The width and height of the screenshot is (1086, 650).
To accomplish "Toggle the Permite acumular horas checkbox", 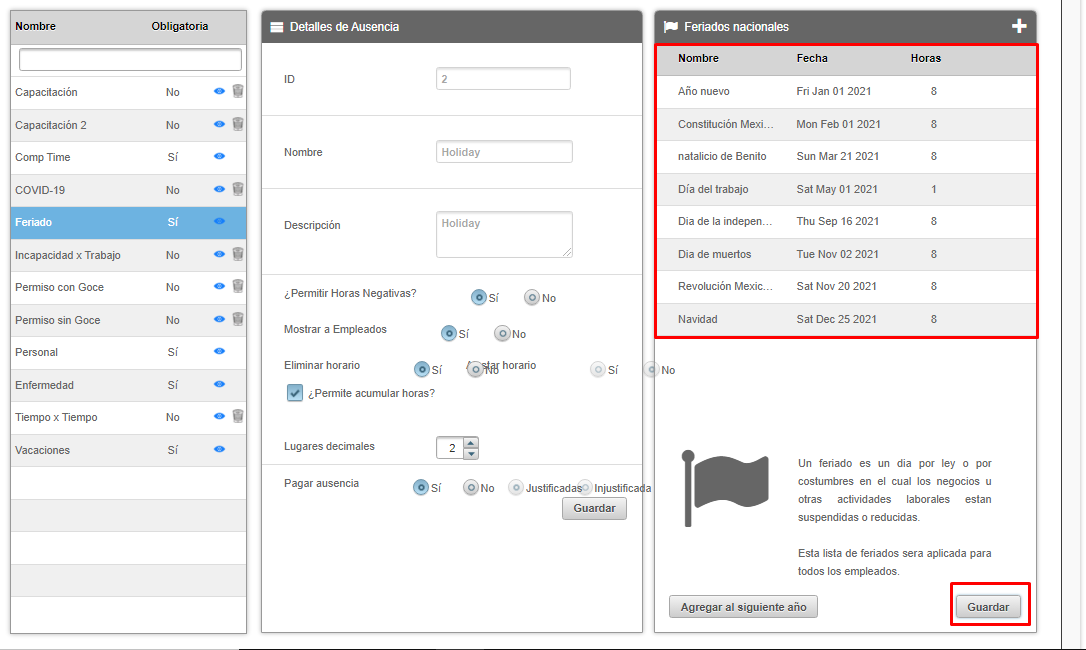I will coord(295,393).
